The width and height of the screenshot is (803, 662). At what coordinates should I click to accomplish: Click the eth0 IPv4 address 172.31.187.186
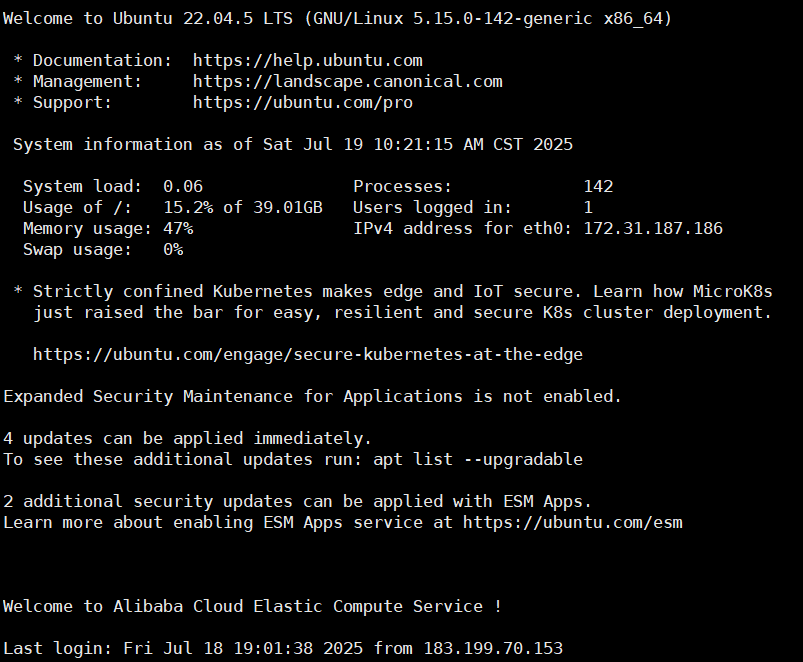click(652, 228)
